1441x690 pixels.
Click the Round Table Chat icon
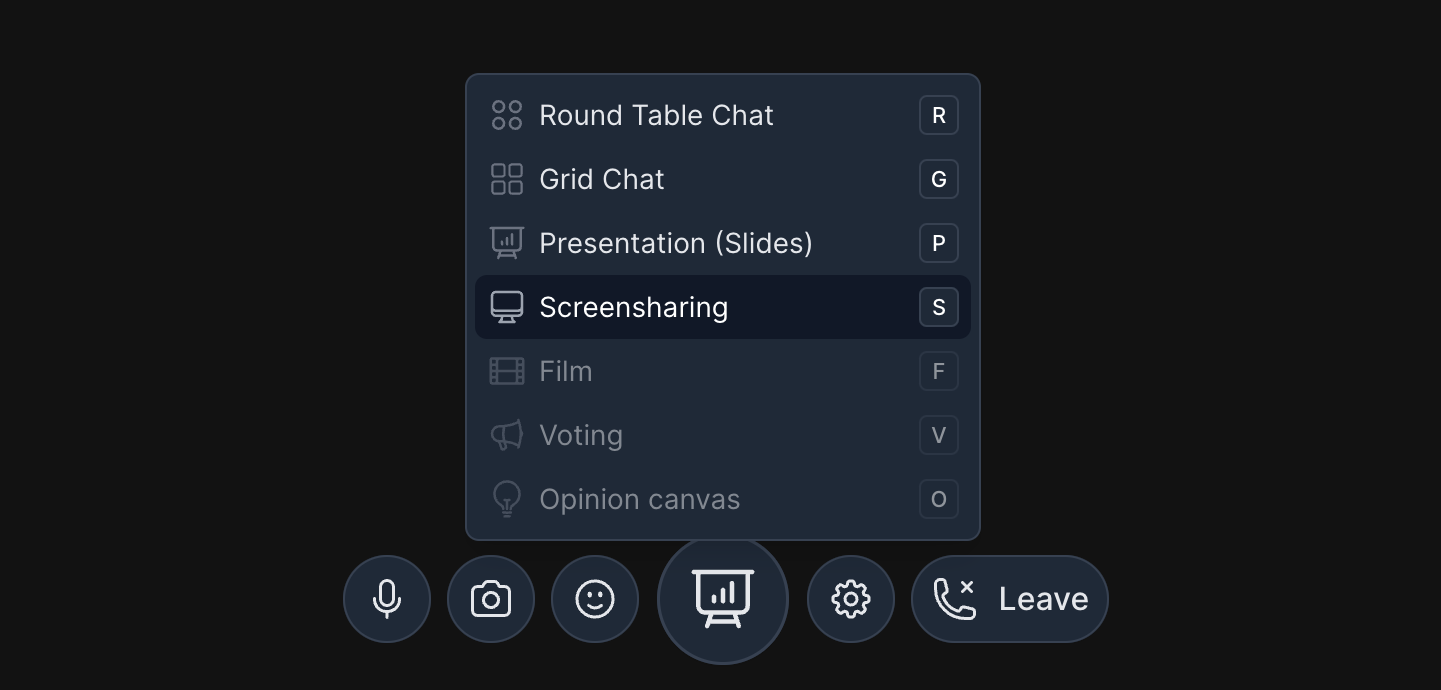(x=507, y=115)
